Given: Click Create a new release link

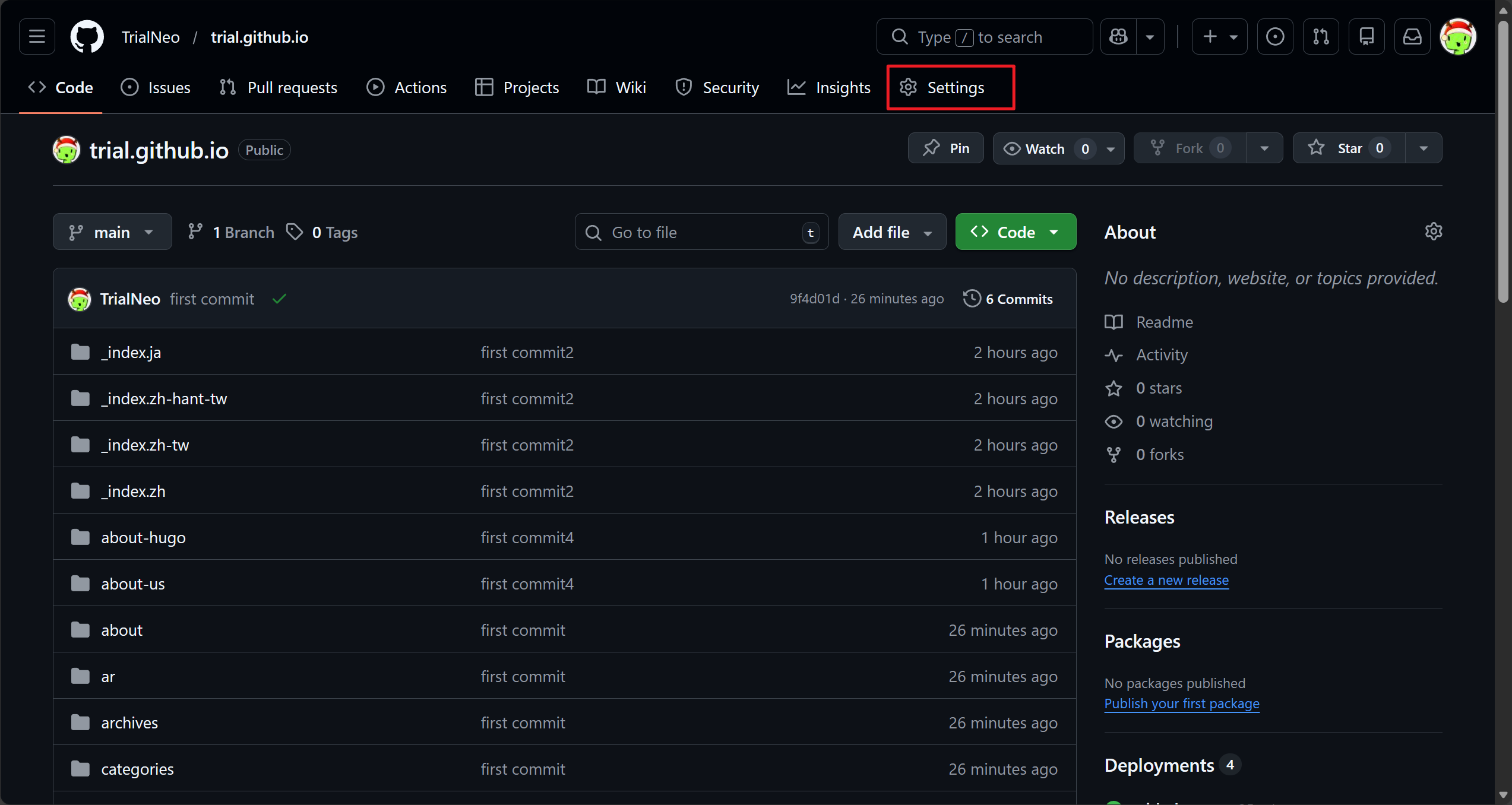Looking at the screenshot, I should pyautogui.click(x=1166, y=580).
